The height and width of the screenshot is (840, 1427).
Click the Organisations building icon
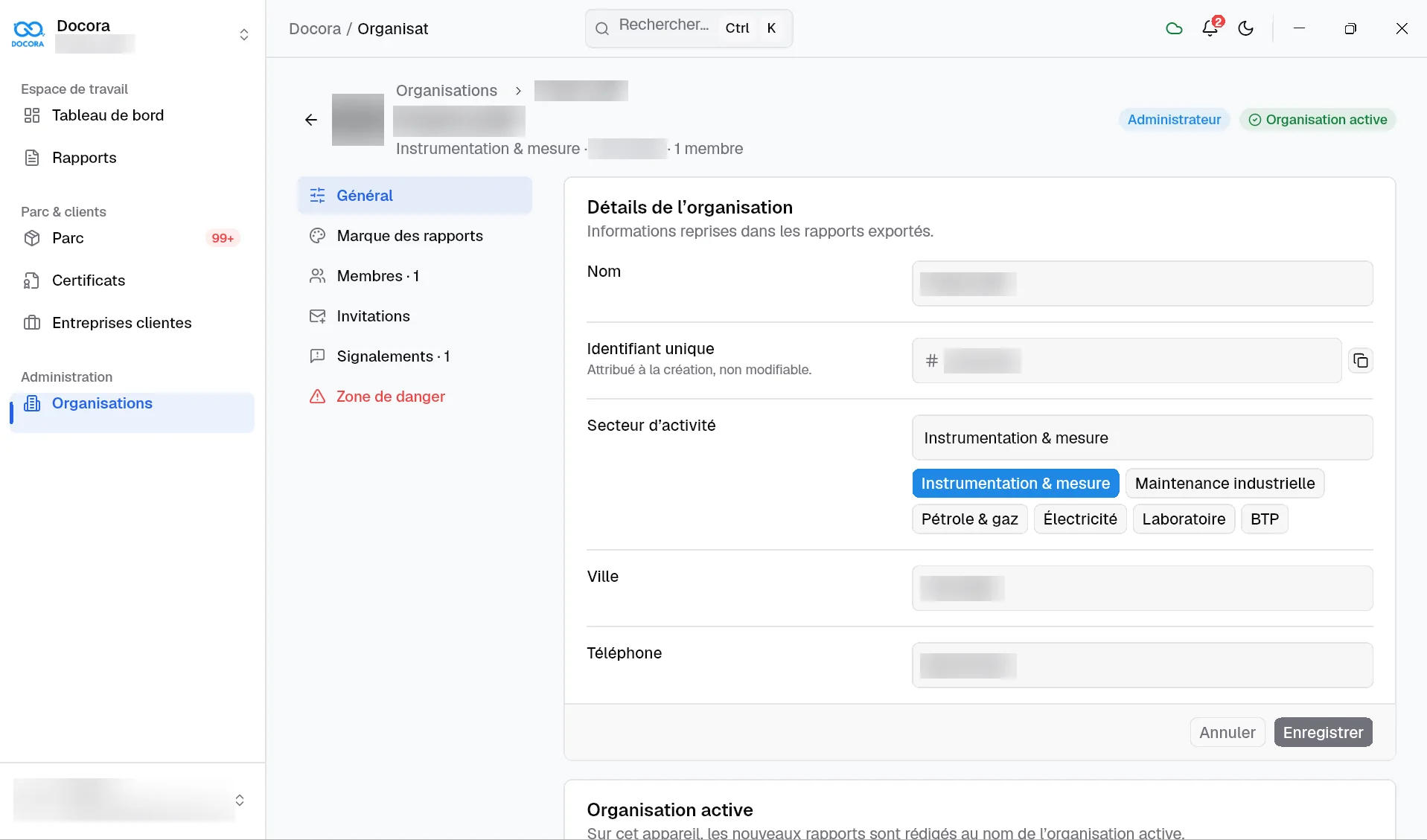click(x=32, y=403)
